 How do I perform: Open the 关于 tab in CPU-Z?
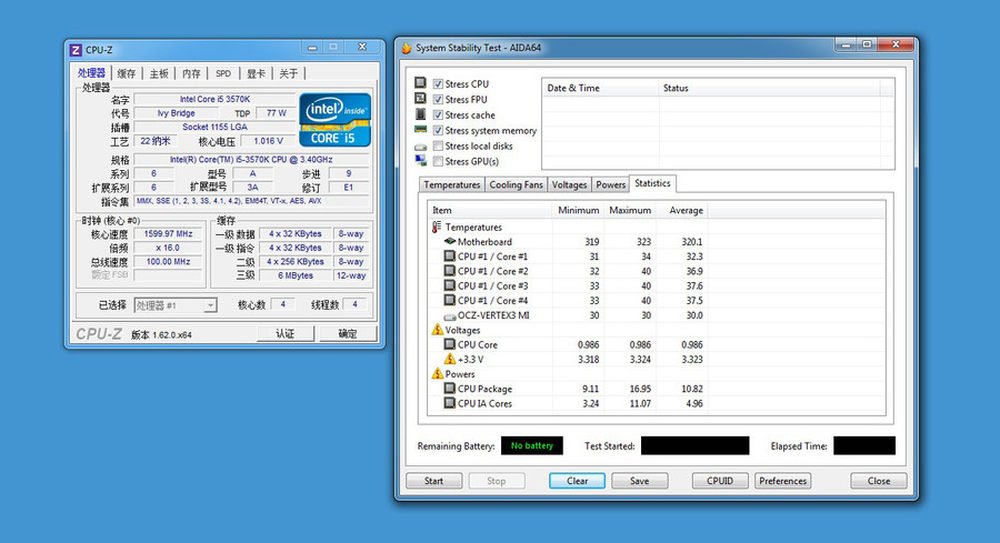click(288, 73)
